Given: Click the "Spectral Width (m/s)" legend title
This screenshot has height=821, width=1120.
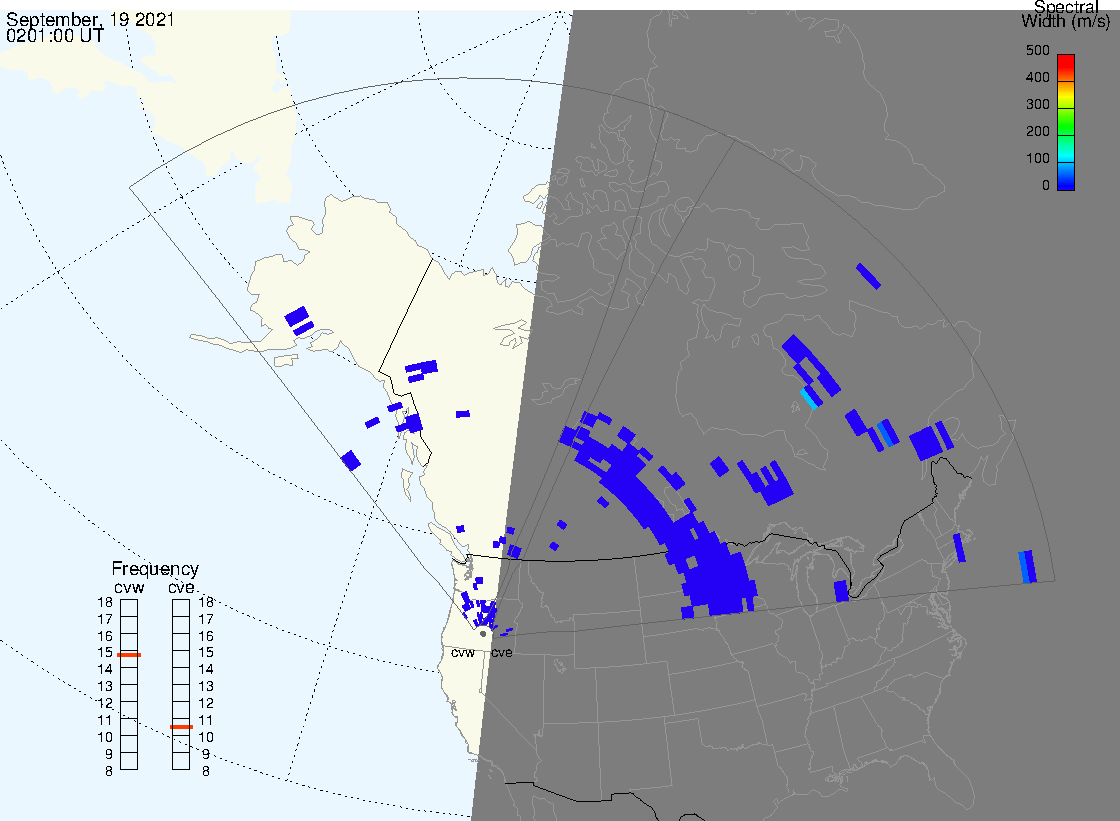Looking at the screenshot, I should pyautogui.click(x=1066, y=14).
